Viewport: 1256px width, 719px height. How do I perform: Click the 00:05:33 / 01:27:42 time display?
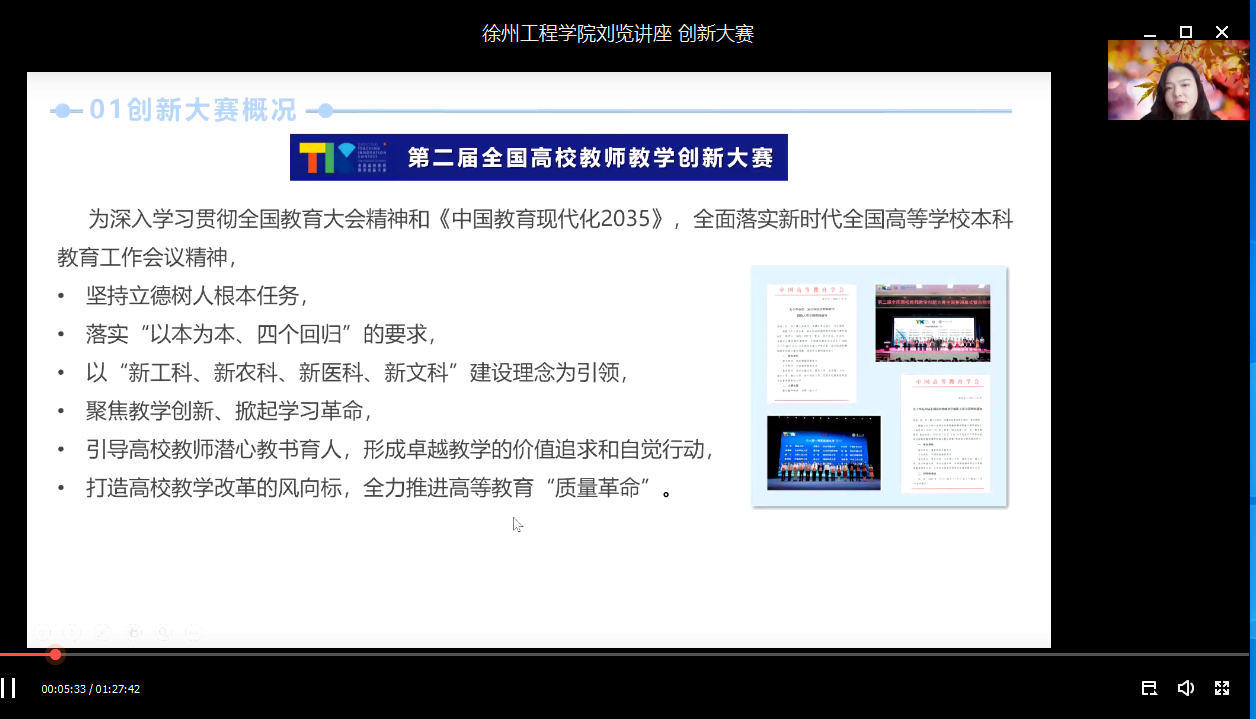pos(90,689)
